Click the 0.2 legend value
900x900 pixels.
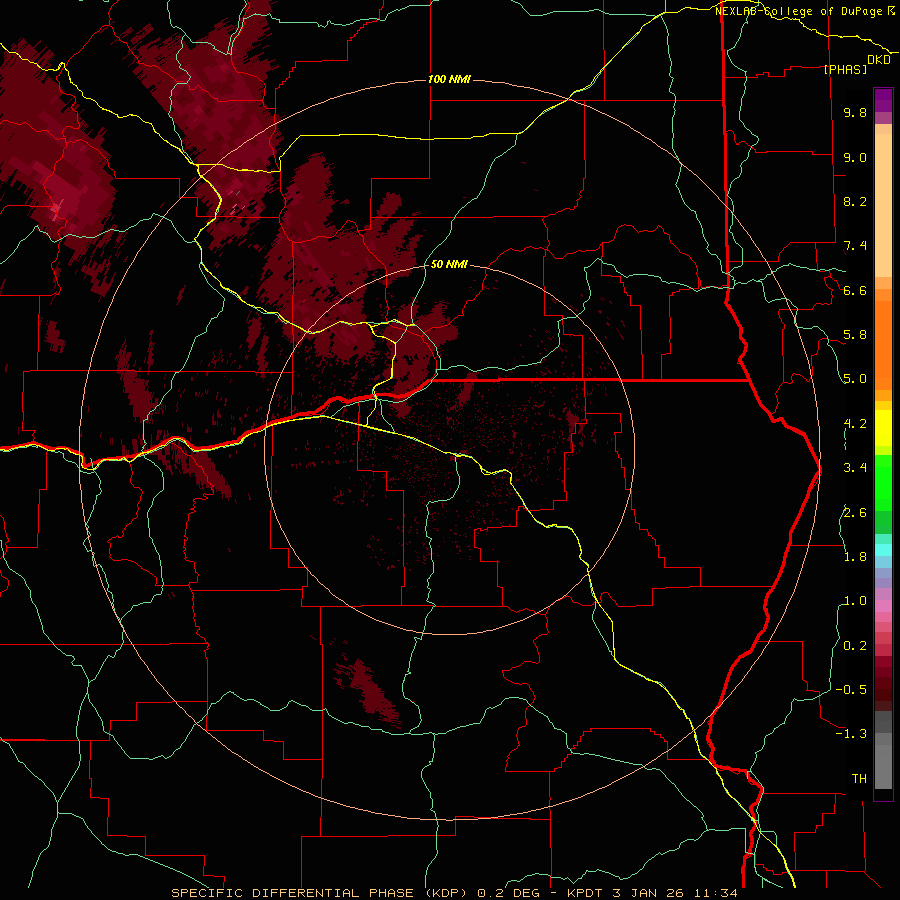(x=855, y=646)
